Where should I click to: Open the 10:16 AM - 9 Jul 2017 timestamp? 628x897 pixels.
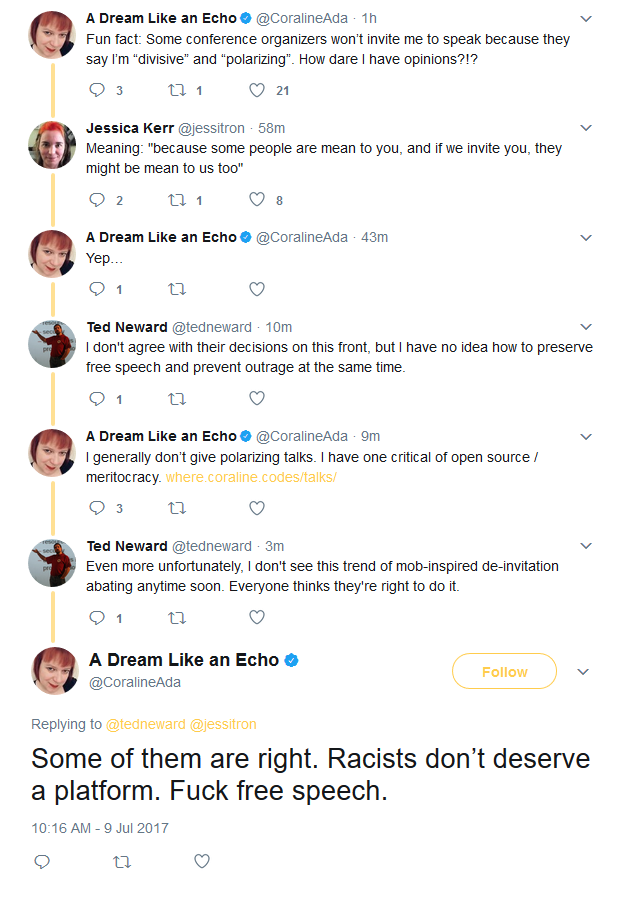[x=100, y=828]
